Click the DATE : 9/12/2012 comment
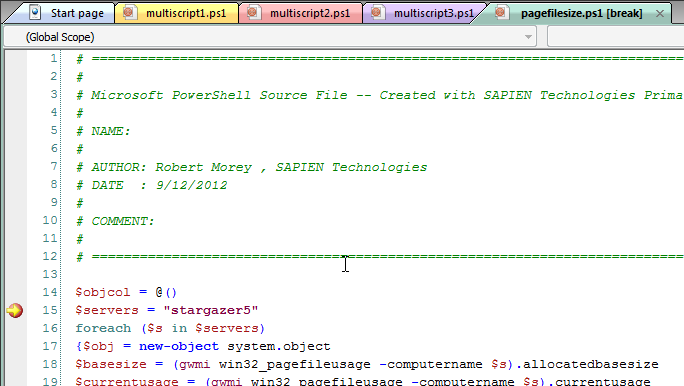The image size is (684, 386). pyautogui.click(x=152, y=185)
